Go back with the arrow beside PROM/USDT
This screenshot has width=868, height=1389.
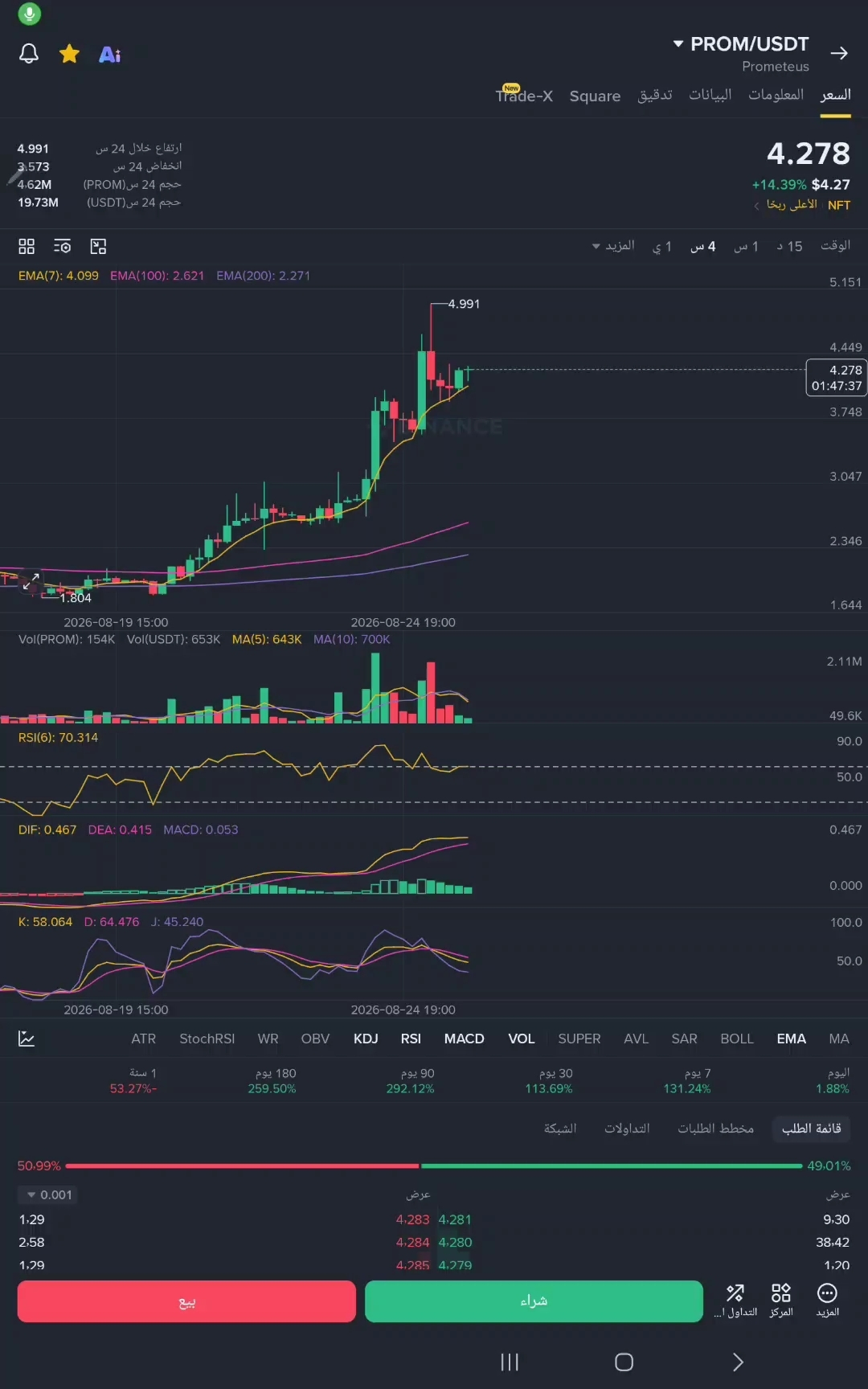tap(839, 53)
